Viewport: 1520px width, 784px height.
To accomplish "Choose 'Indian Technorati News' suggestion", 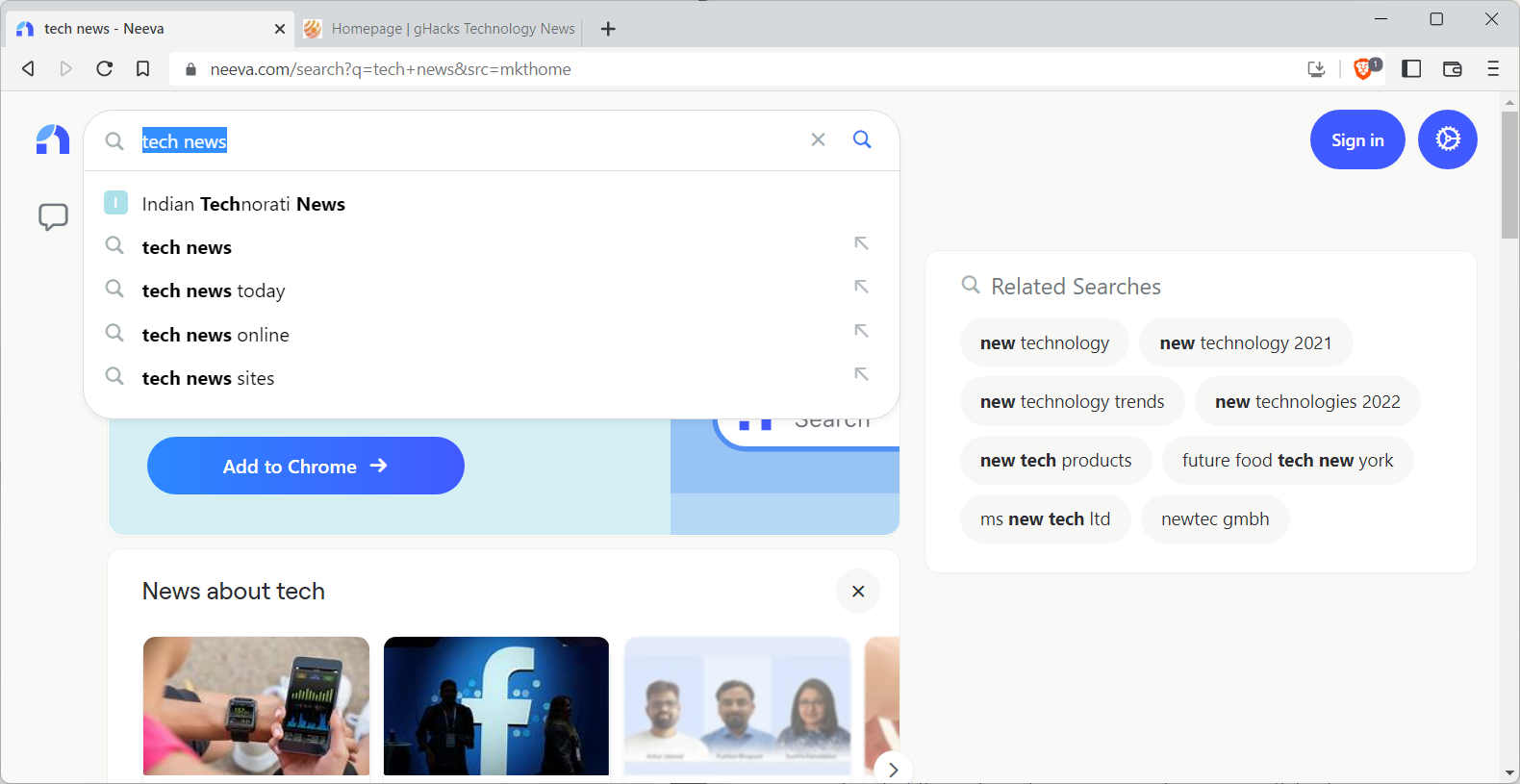I will pyautogui.click(x=242, y=204).
